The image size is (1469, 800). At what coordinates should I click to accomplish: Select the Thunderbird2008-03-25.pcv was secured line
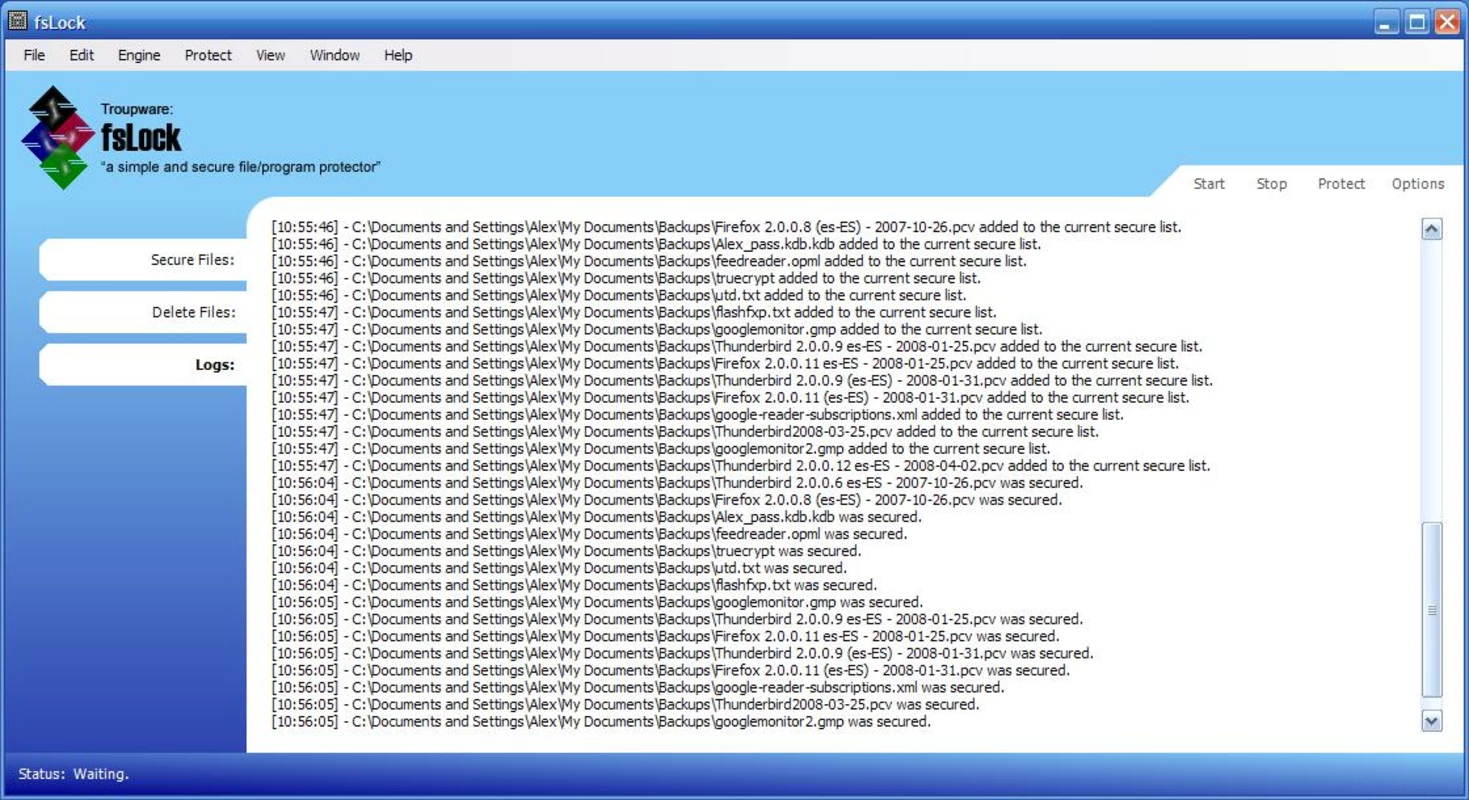tap(626, 704)
